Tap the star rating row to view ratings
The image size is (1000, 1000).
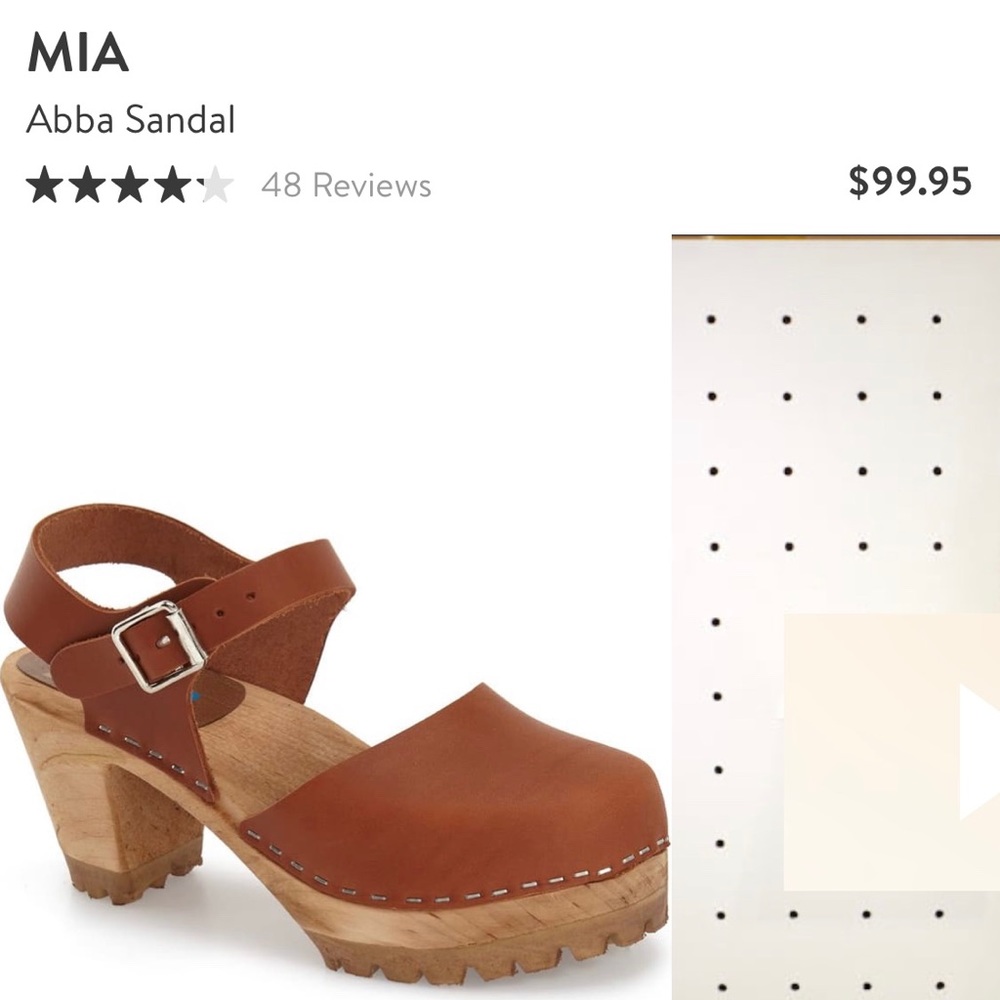[x=130, y=183]
